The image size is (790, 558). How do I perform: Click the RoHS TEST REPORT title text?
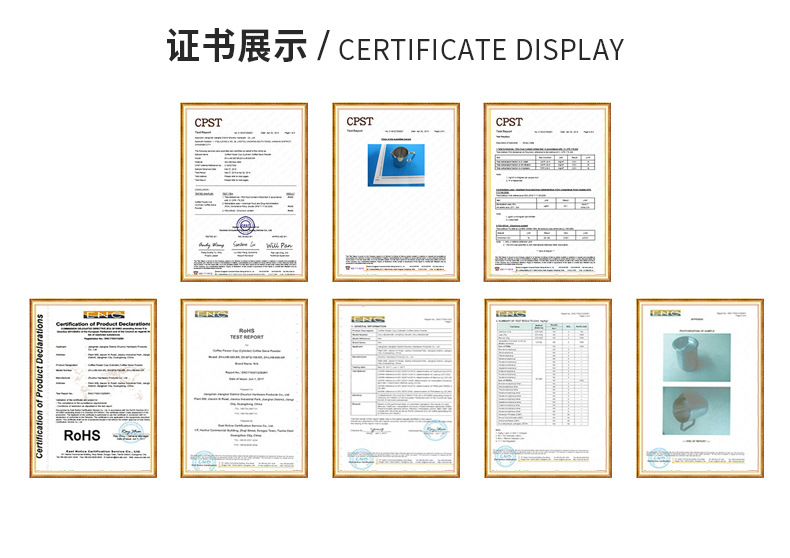click(x=246, y=334)
